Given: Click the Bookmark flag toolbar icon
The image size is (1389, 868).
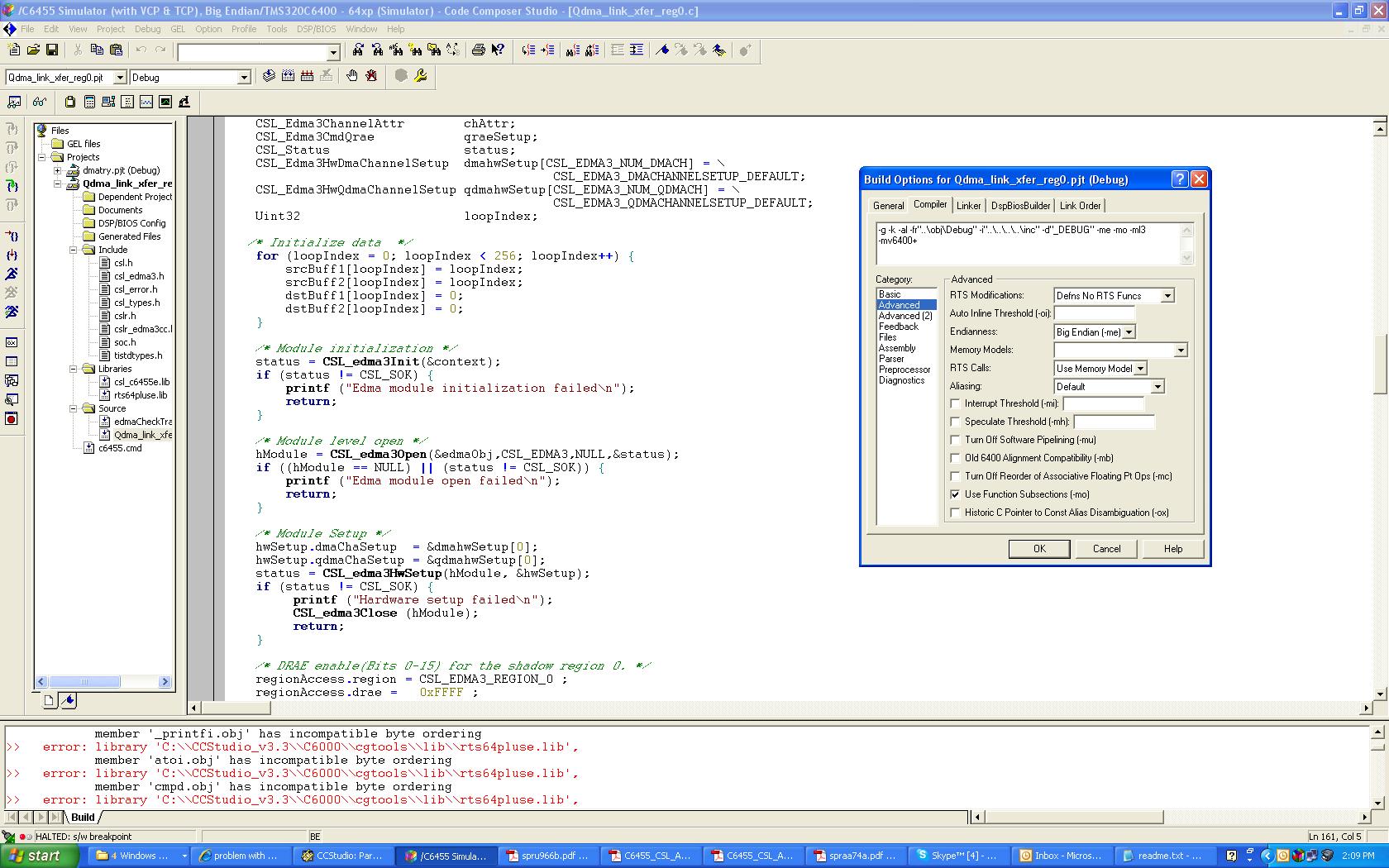Looking at the screenshot, I should click(662, 50).
